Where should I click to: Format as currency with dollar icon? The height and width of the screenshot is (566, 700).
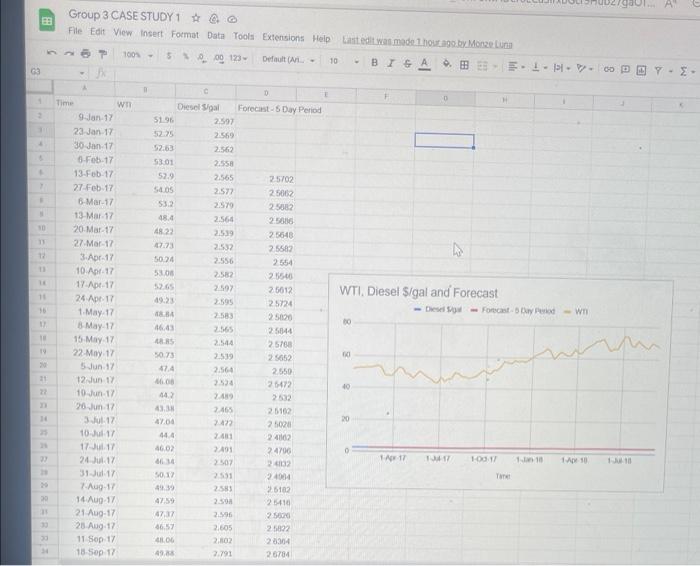[x=169, y=56]
